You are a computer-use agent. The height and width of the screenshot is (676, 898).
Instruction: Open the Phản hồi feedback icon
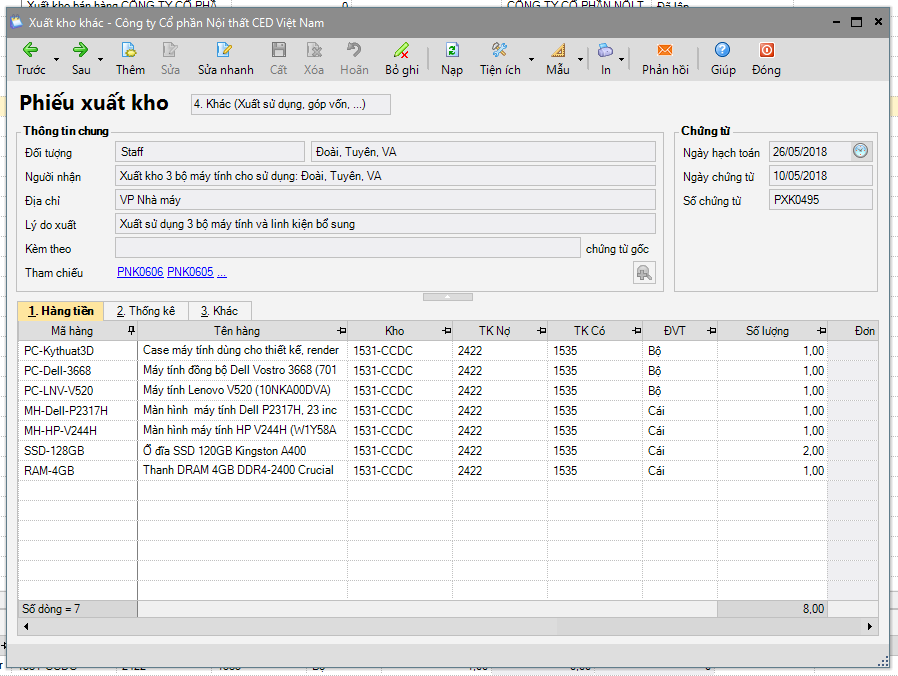click(x=665, y=50)
